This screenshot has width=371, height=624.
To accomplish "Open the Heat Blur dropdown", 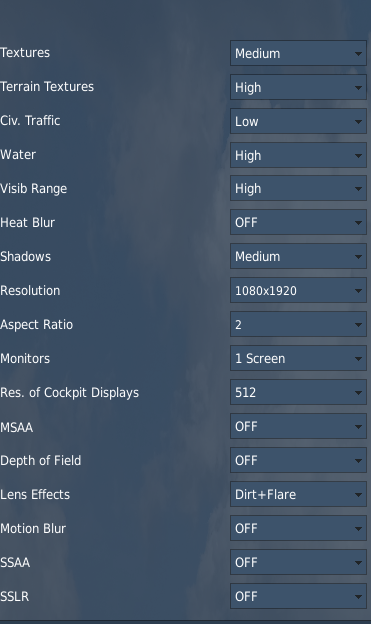I will point(298,222).
